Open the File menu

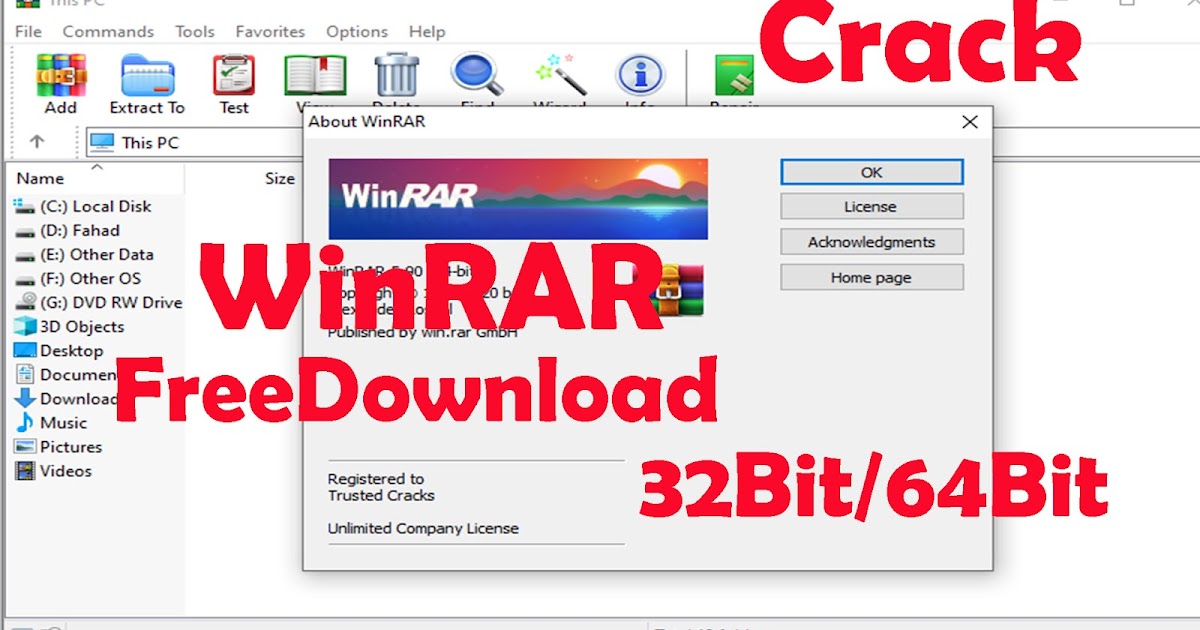click(28, 32)
